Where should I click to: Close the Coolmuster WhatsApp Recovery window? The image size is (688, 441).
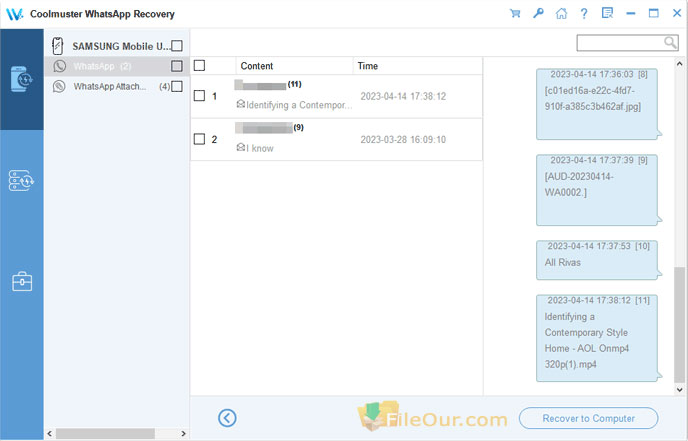coord(677,13)
